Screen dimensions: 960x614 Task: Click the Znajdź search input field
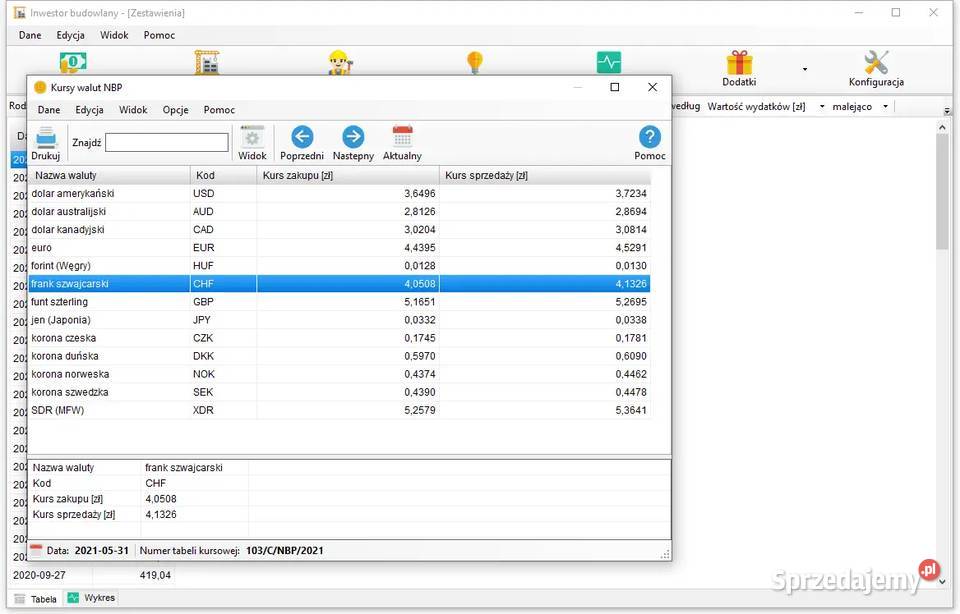click(x=166, y=143)
